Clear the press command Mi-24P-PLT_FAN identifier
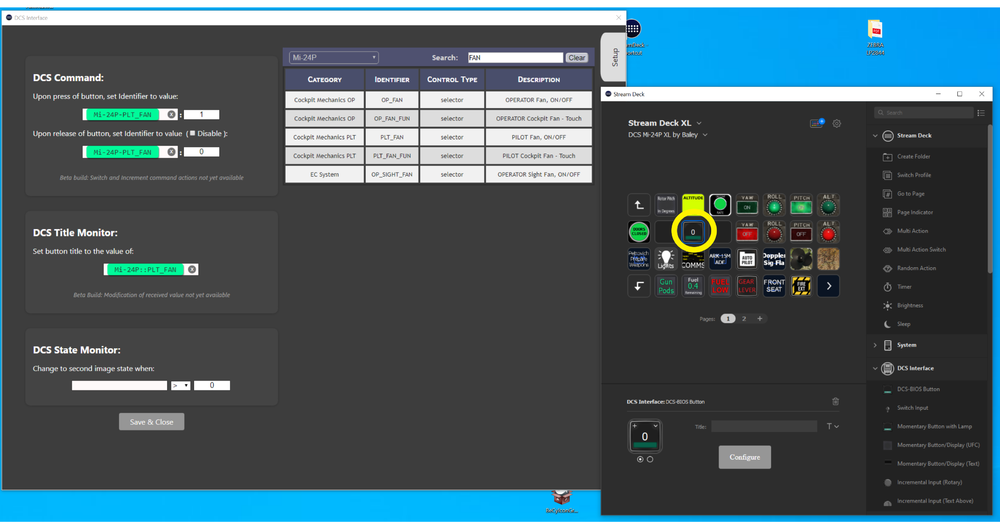Image resolution: width=1000 pixels, height=529 pixels. [171, 115]
